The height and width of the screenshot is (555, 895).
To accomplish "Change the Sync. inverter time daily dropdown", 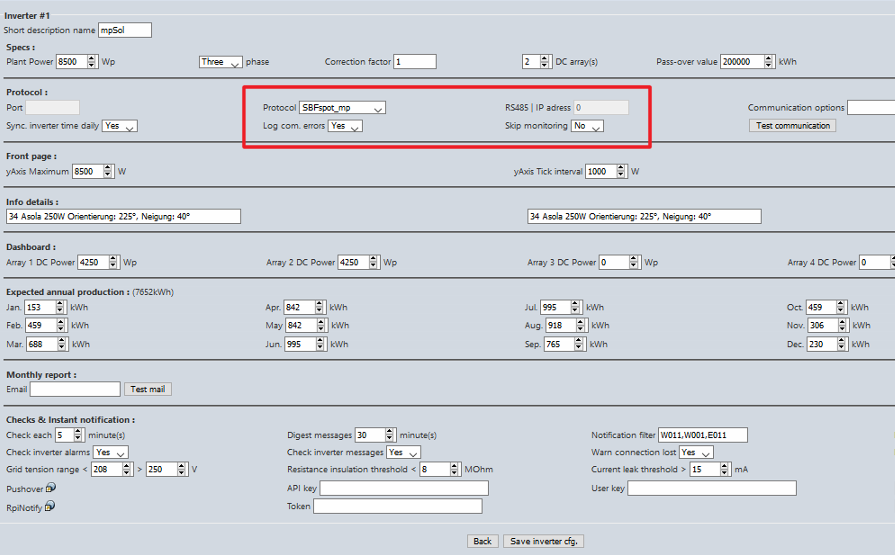I will click(x=119, y=127).
